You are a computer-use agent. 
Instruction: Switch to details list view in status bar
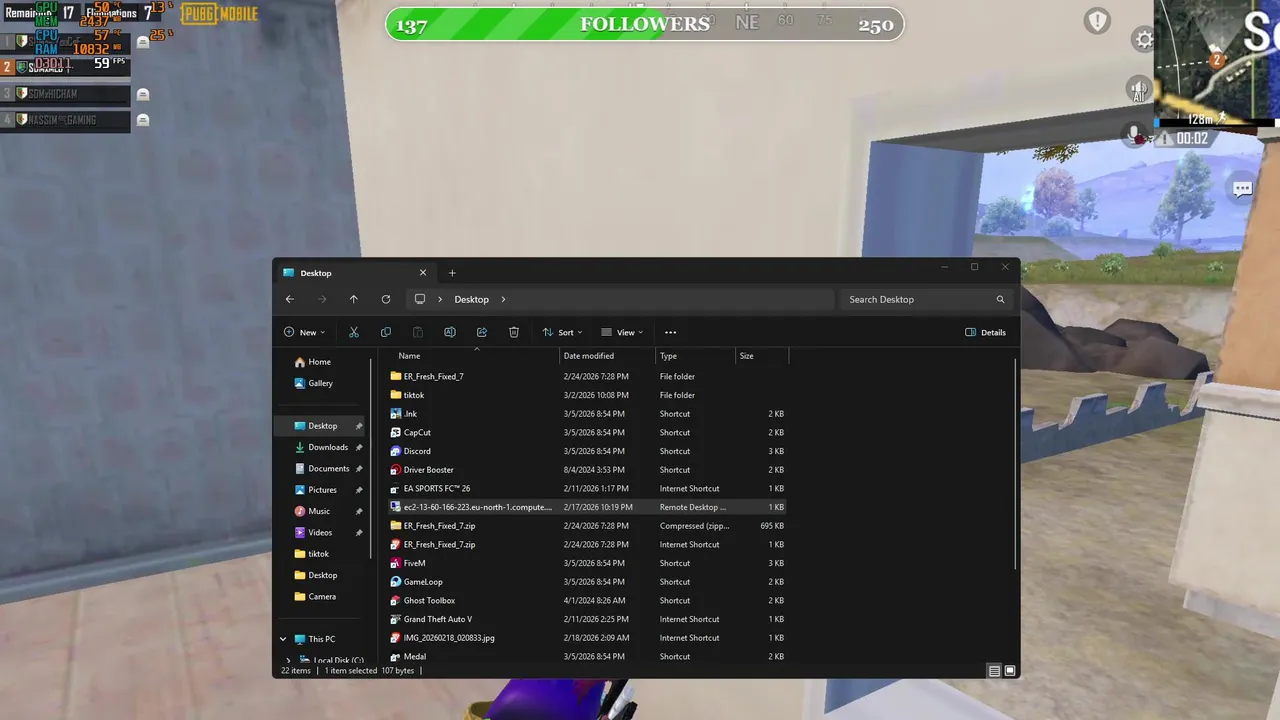click(994, 671)
